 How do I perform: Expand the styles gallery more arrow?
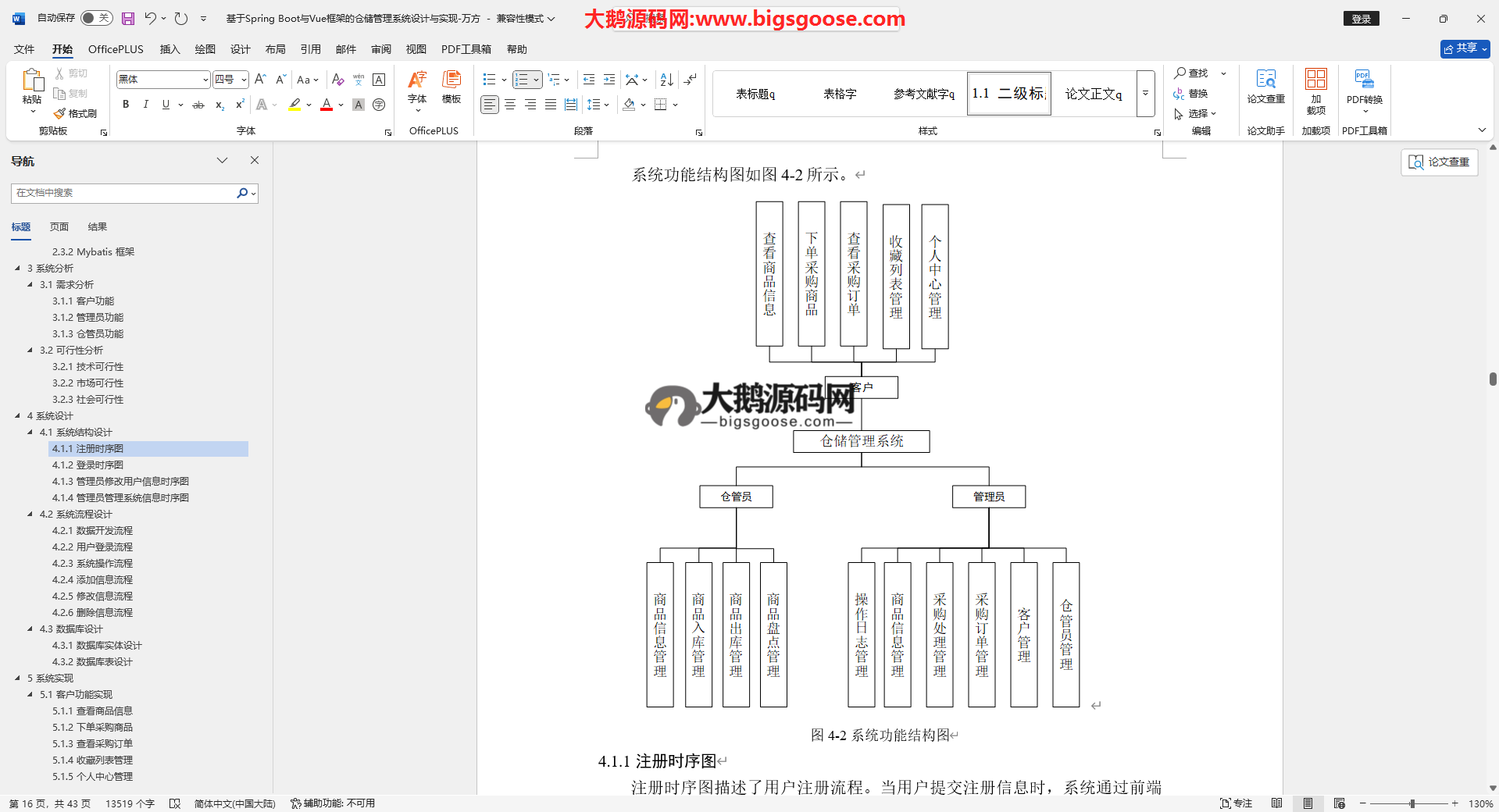coord(1145,94)
